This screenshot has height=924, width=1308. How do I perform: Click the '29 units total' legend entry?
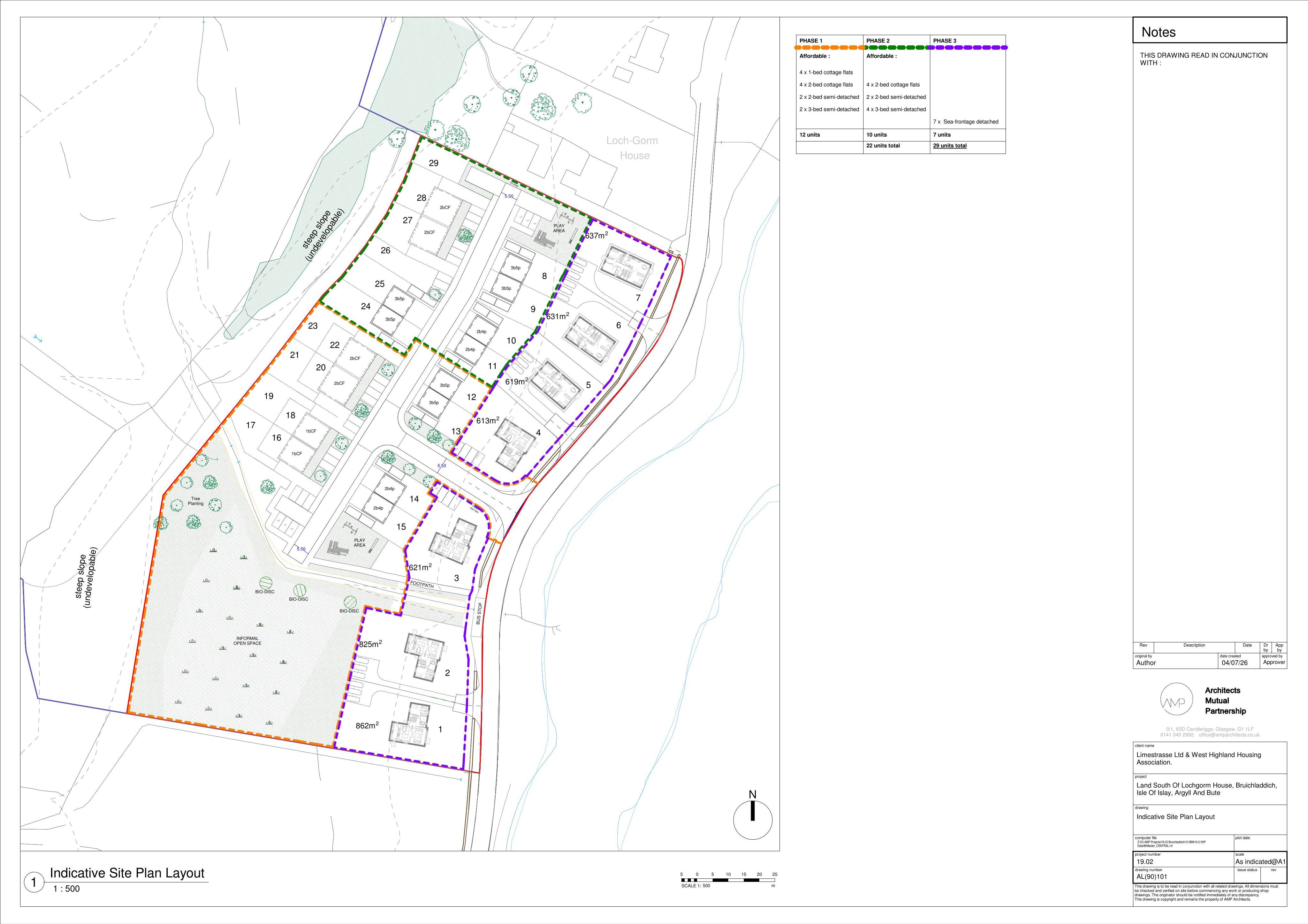click(x=950, y=146)
